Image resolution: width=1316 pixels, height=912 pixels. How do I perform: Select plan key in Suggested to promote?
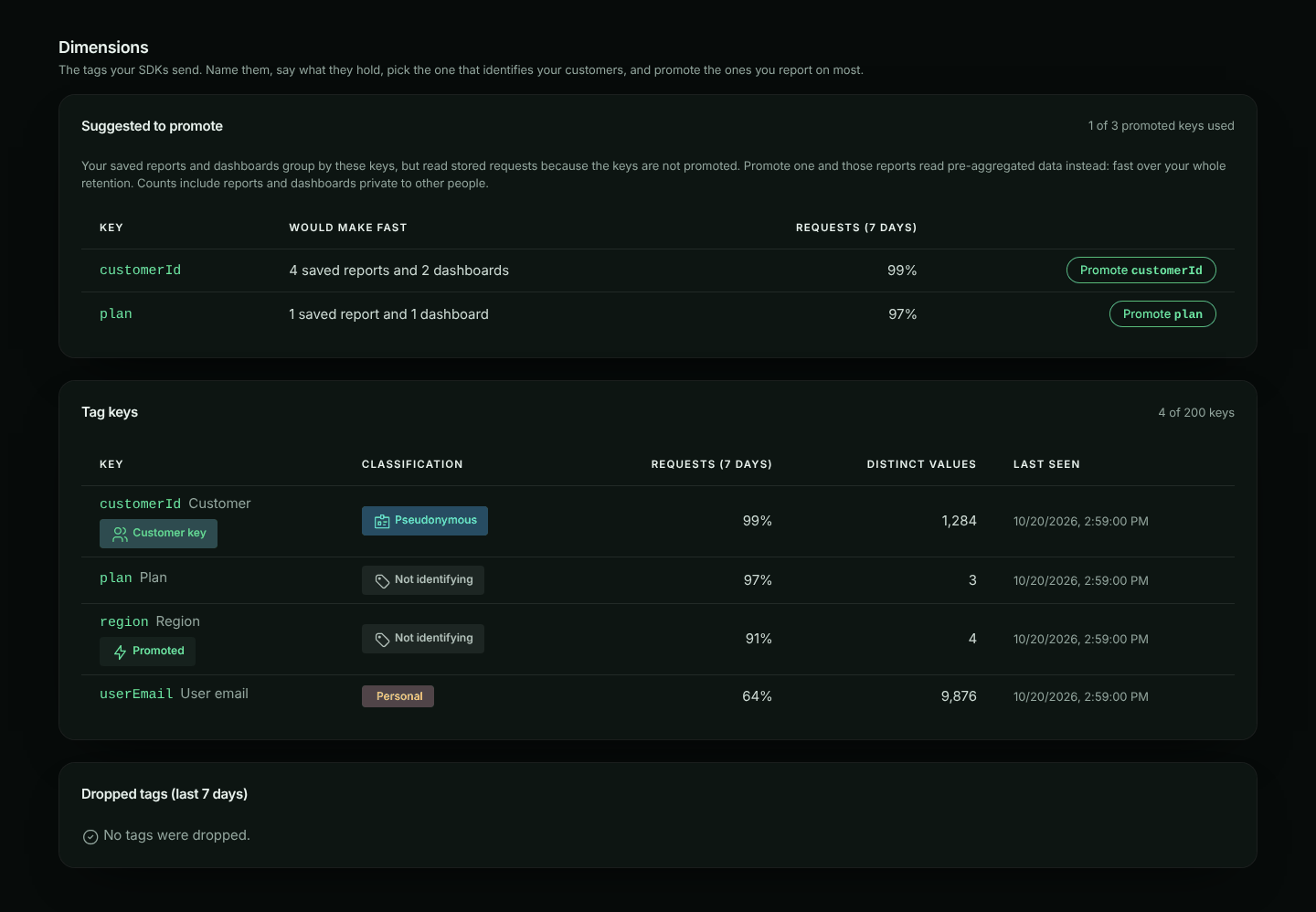[x=116, y=314]
